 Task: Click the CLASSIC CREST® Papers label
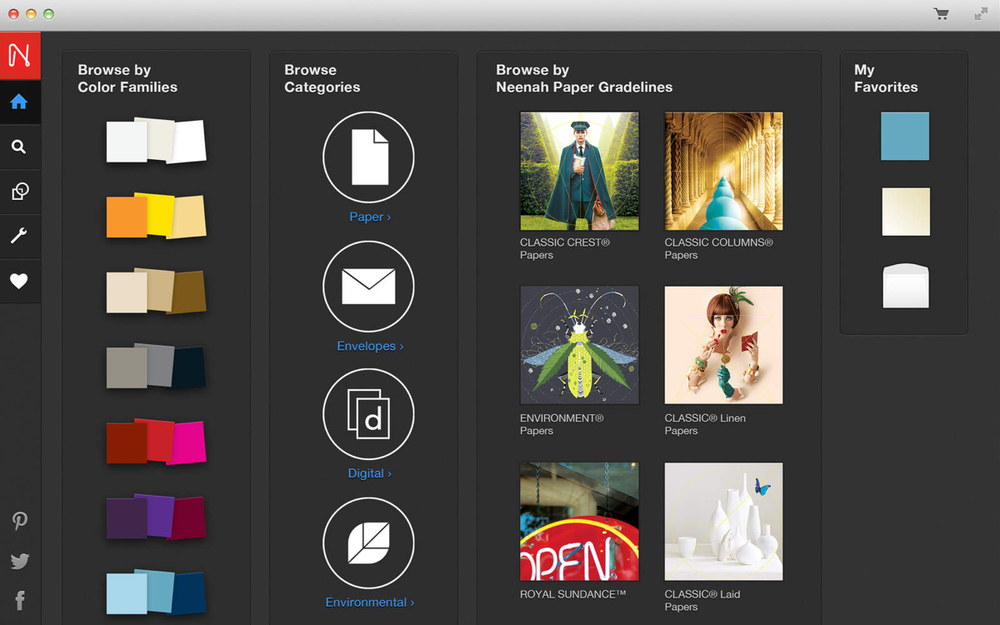click(x=564, y=249)
